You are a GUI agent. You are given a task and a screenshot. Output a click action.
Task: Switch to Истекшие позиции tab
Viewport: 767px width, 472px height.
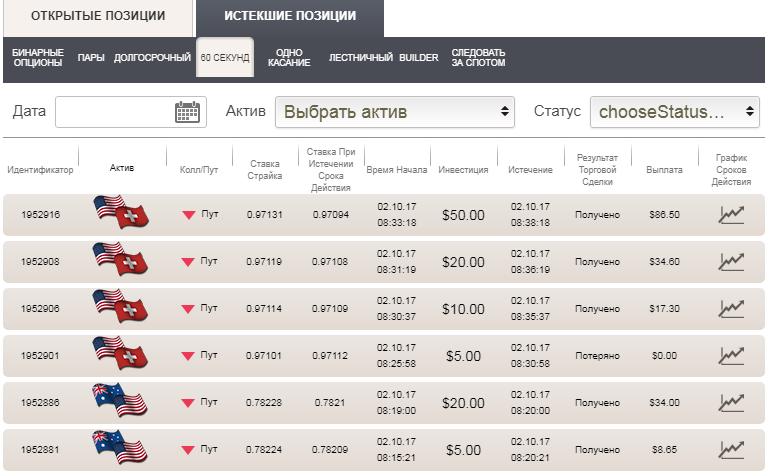coord(290,17)
